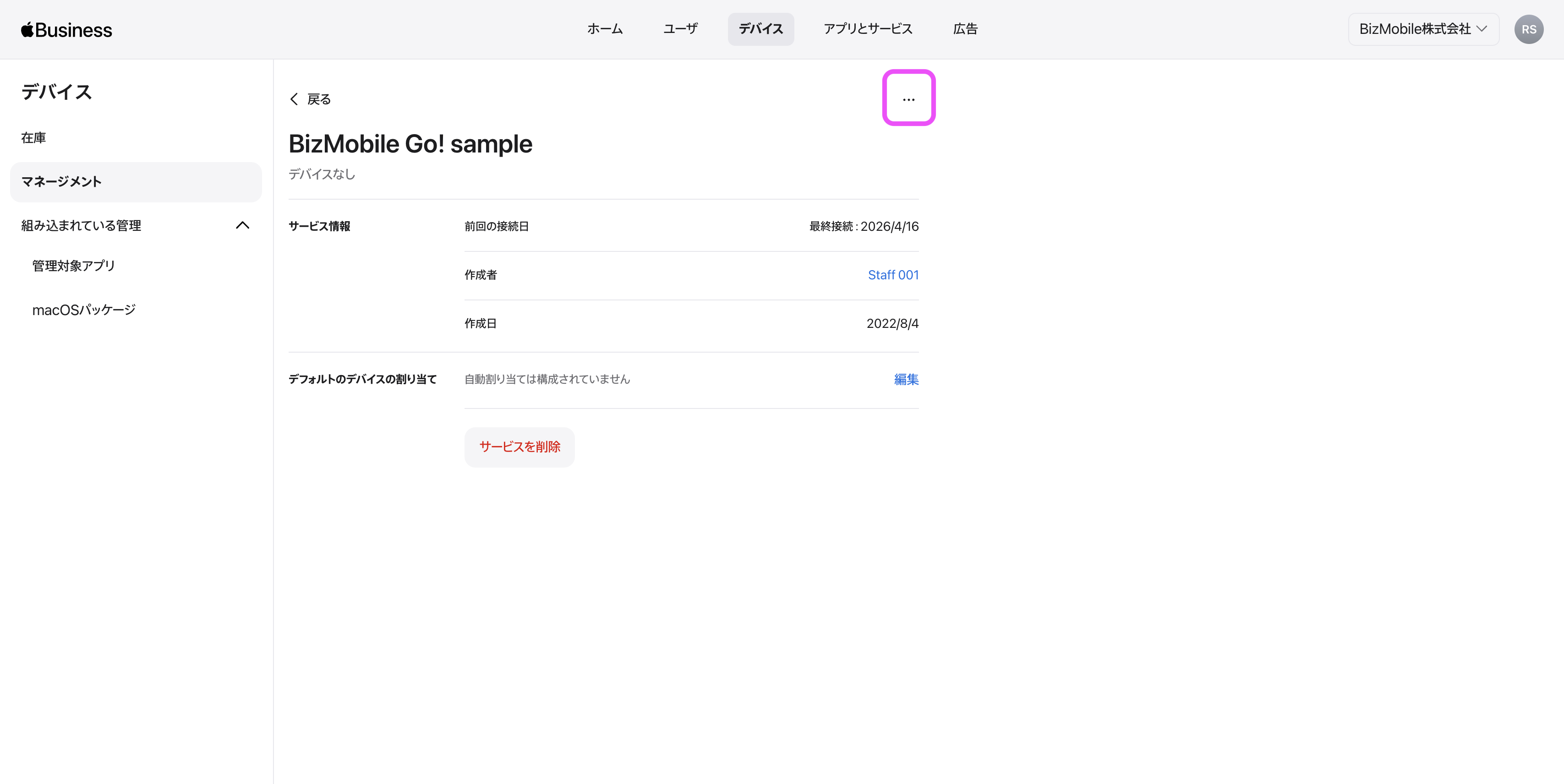1564x784 pixels.
Task: Click 編集 for default device assignment
Action: (x=906, y=379)
